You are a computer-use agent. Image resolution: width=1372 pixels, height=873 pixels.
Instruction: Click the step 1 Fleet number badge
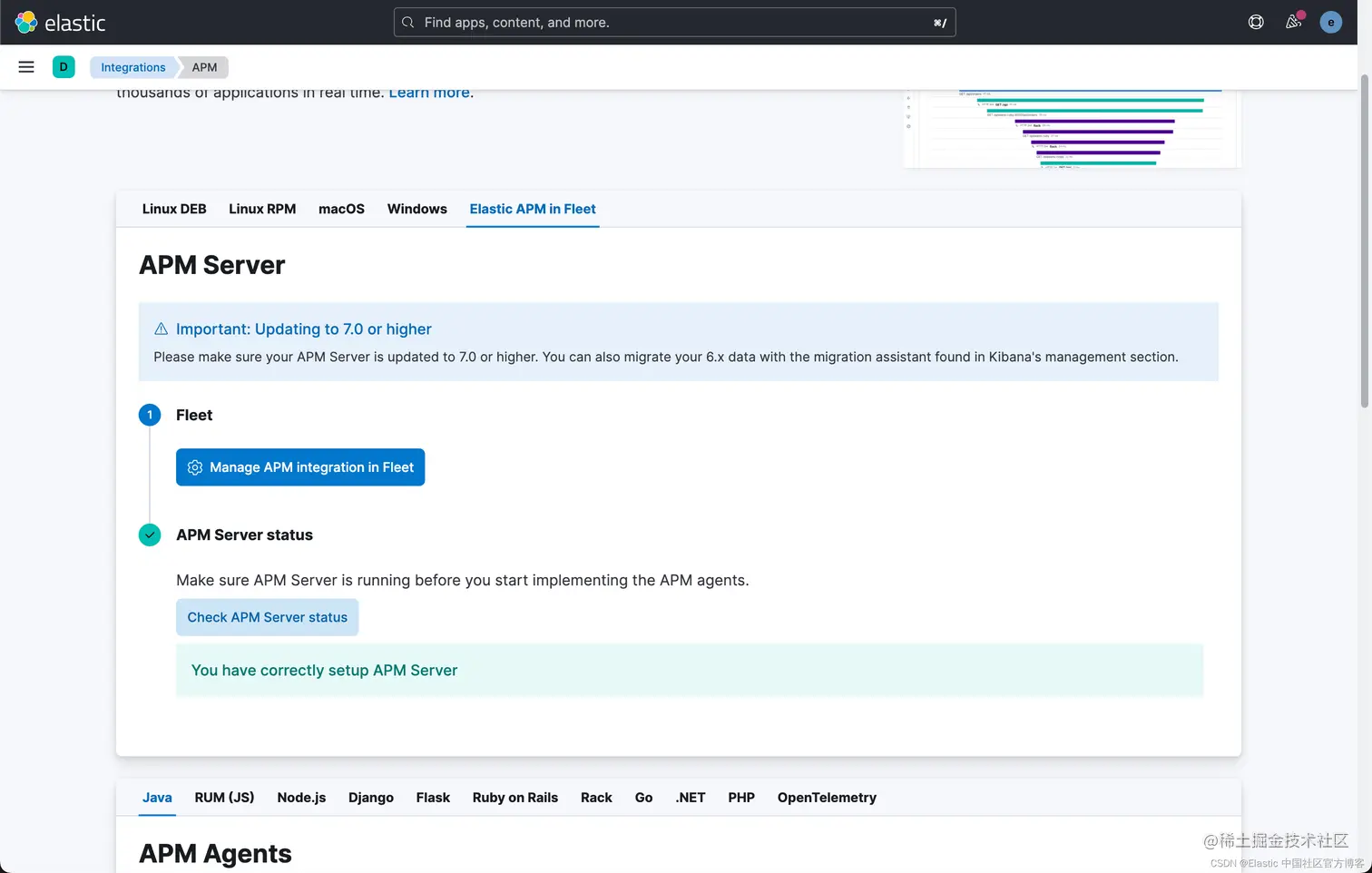tap(150, 415)
